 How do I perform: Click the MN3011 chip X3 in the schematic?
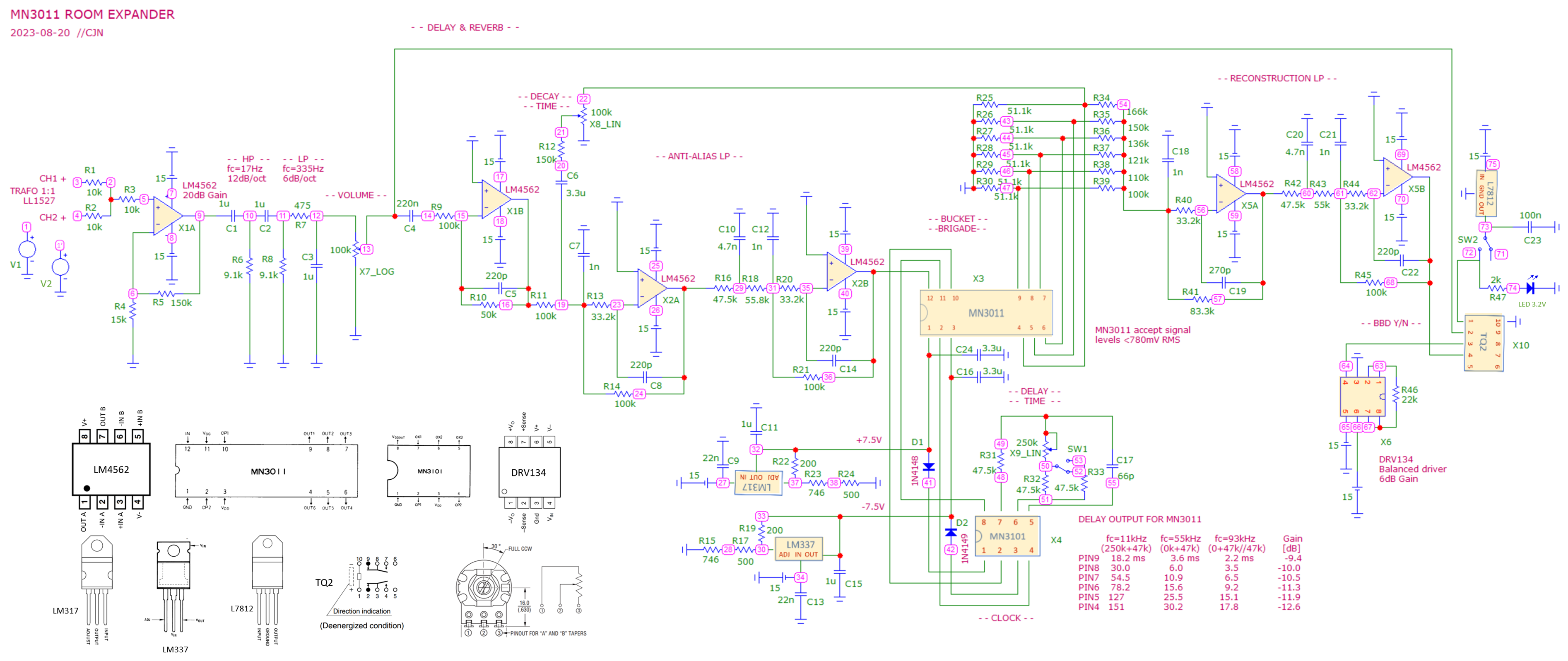(x=986, y=313)
